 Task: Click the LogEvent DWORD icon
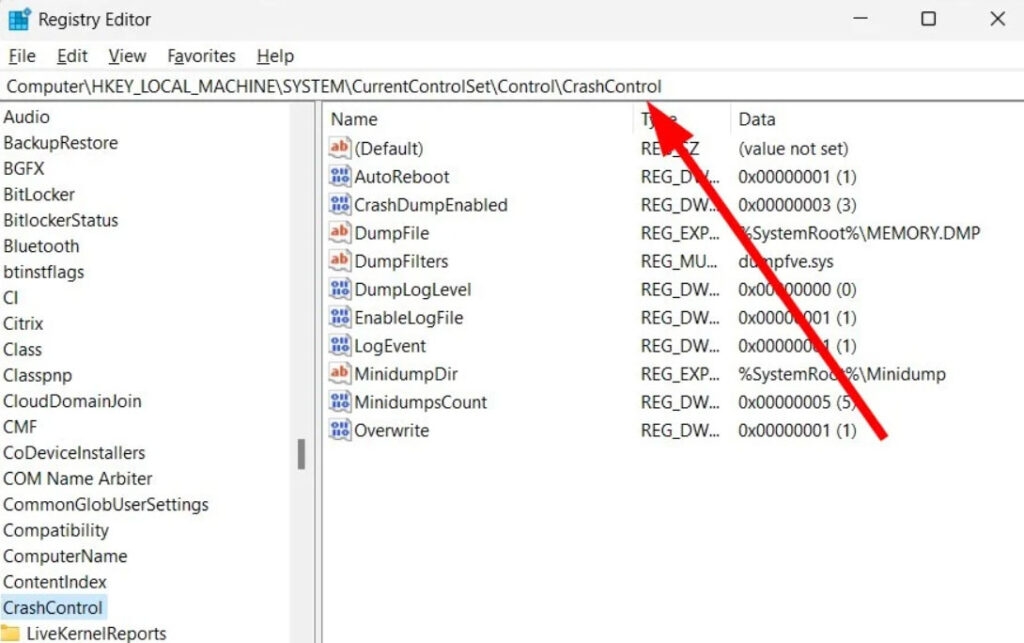340,345
